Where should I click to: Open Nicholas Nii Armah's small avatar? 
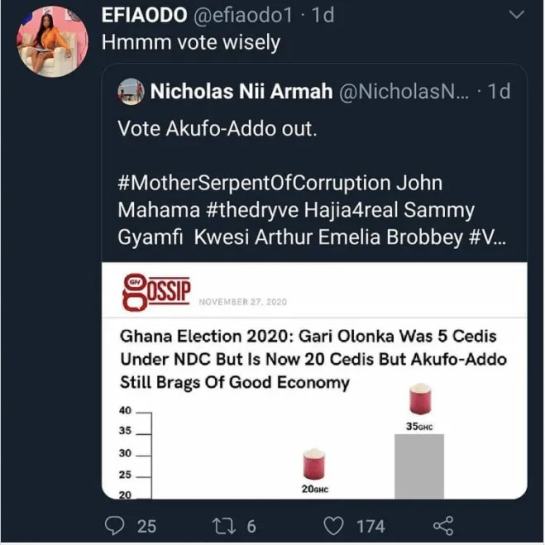(131, 92)
